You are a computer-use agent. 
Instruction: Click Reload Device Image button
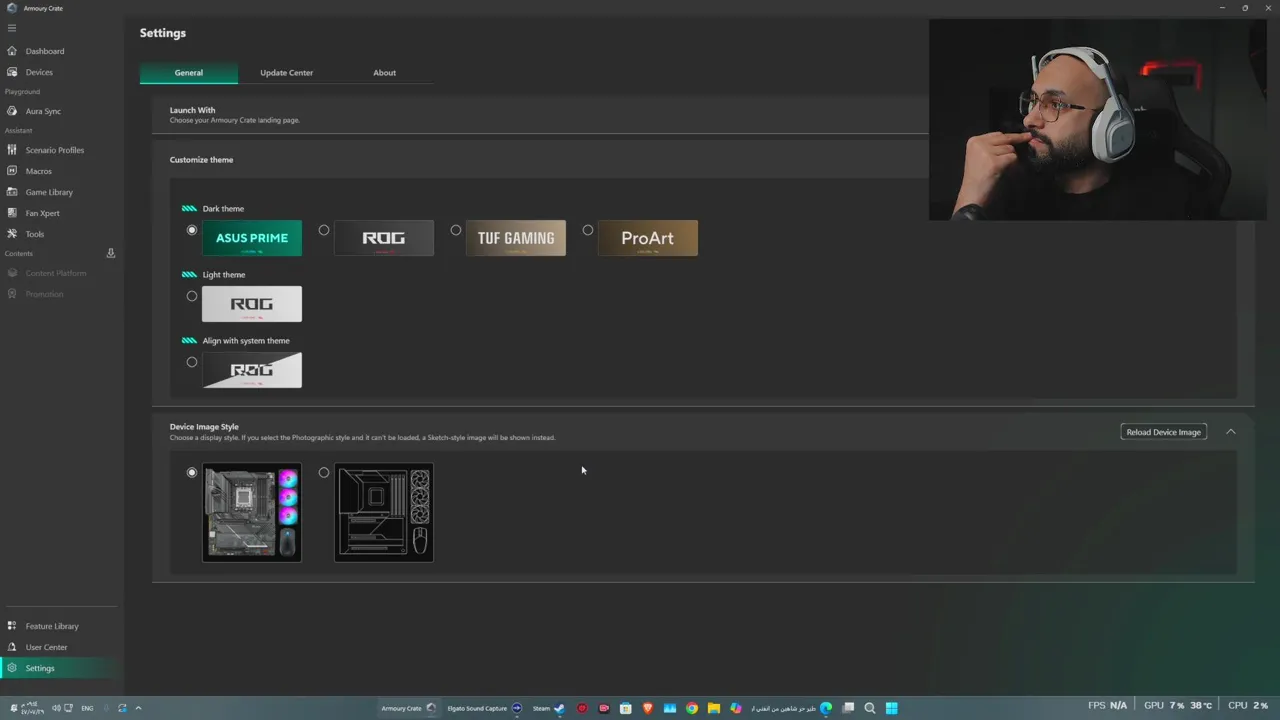pyautogui.click(x=1164, y=432)
